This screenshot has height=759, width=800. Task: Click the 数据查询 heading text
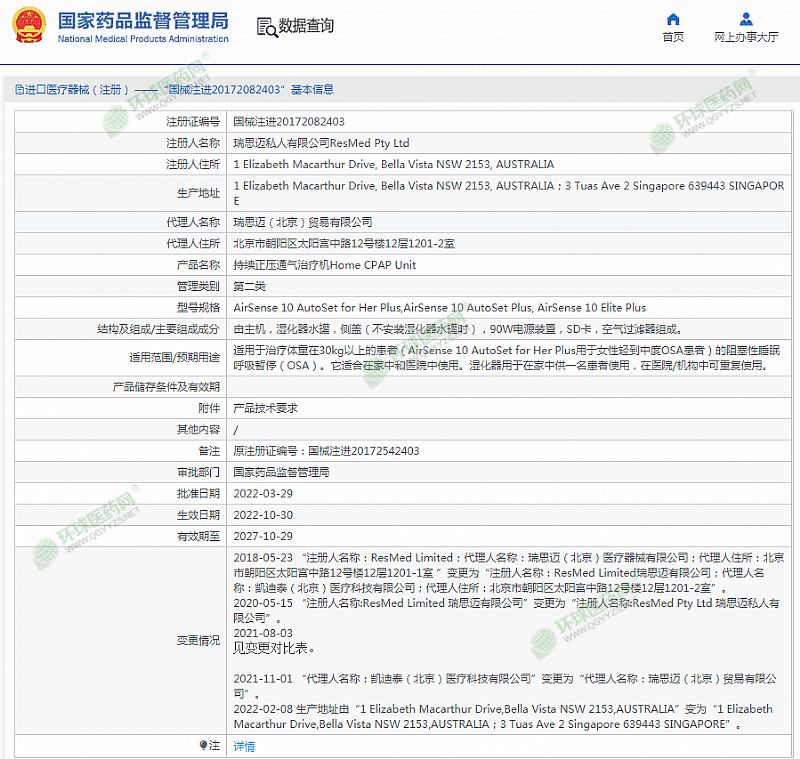(x=306, y=26)
